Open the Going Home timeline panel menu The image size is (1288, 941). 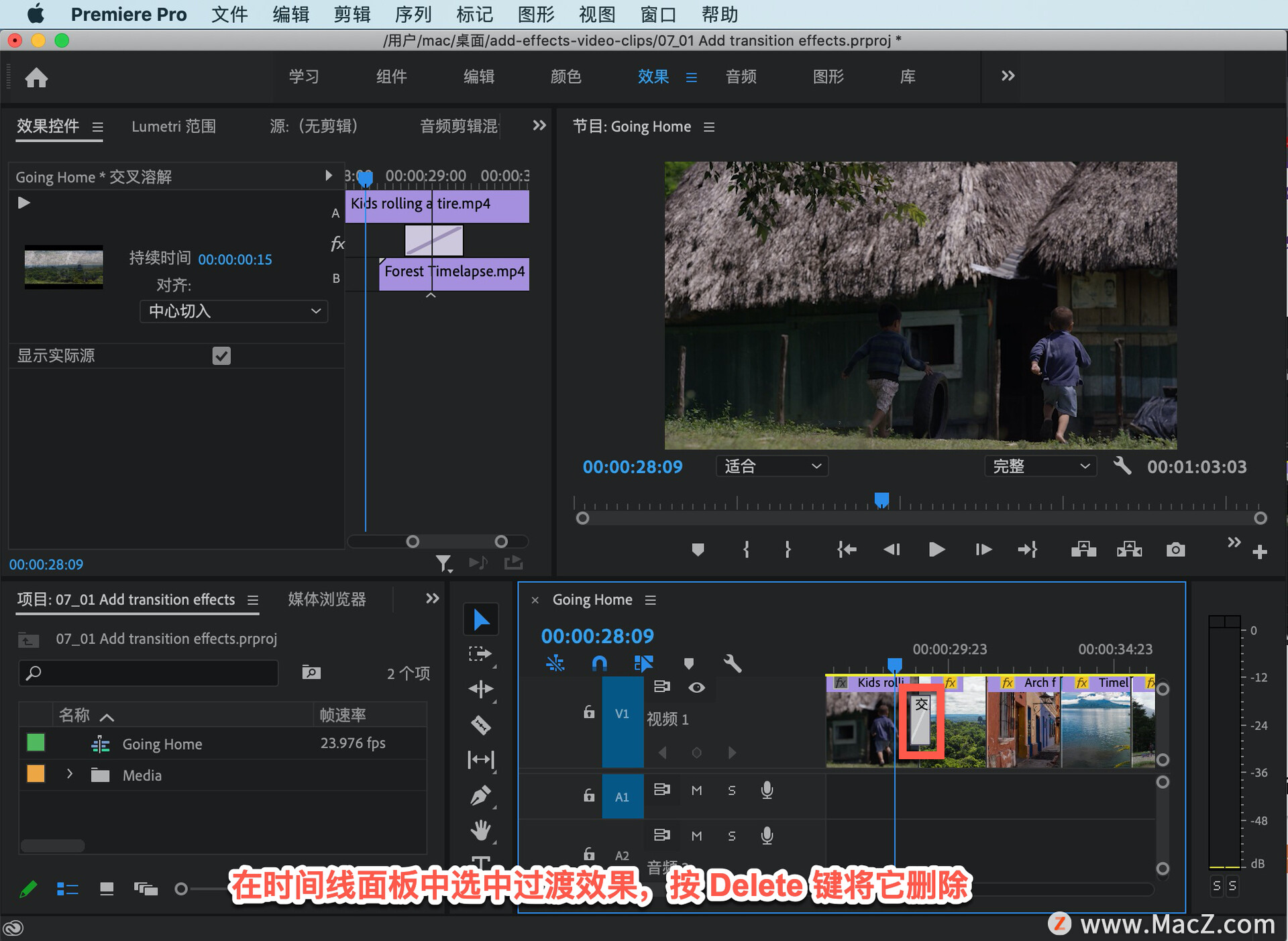point(650,600)
